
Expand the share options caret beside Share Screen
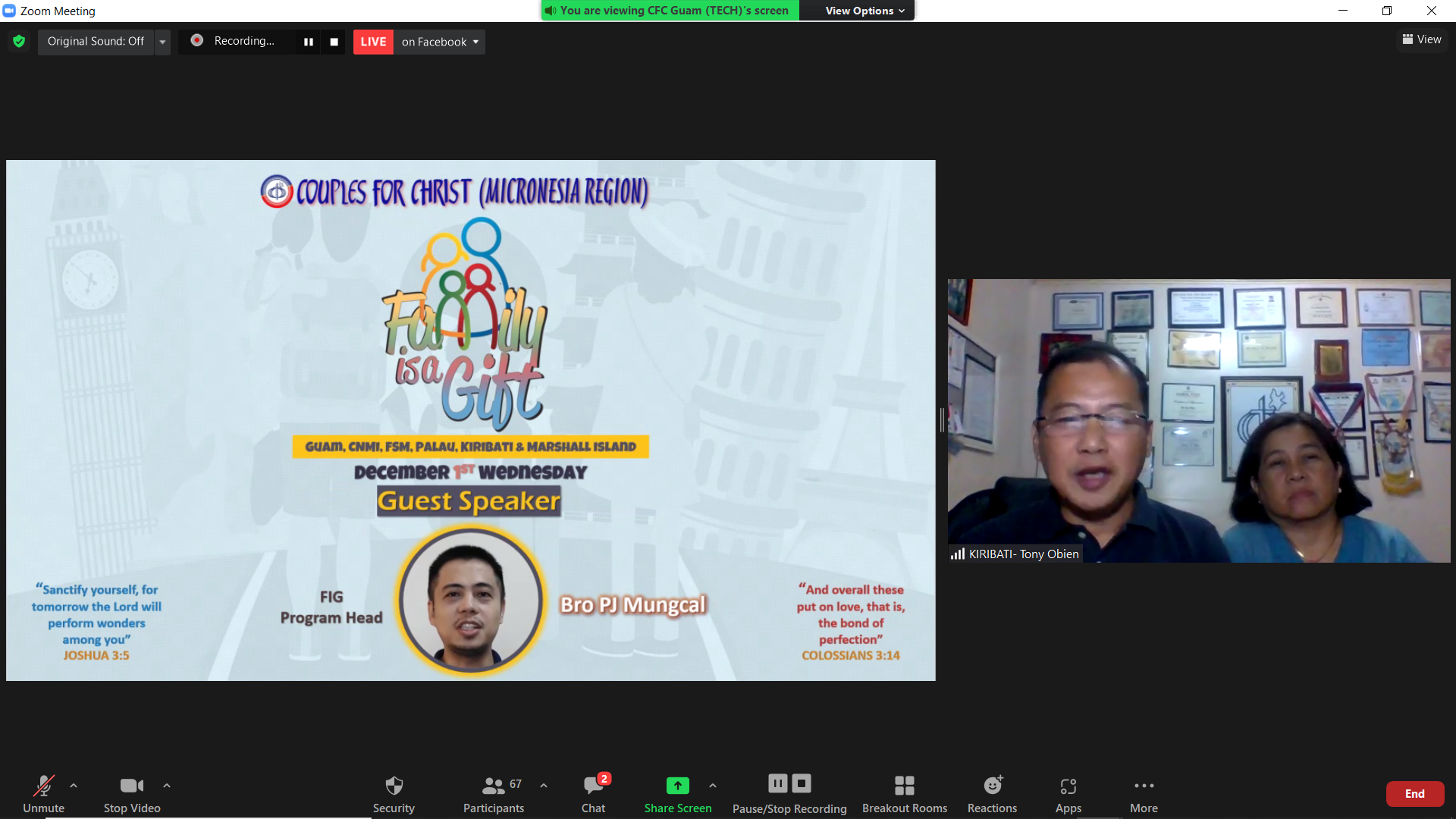click(x=713, y=786)
